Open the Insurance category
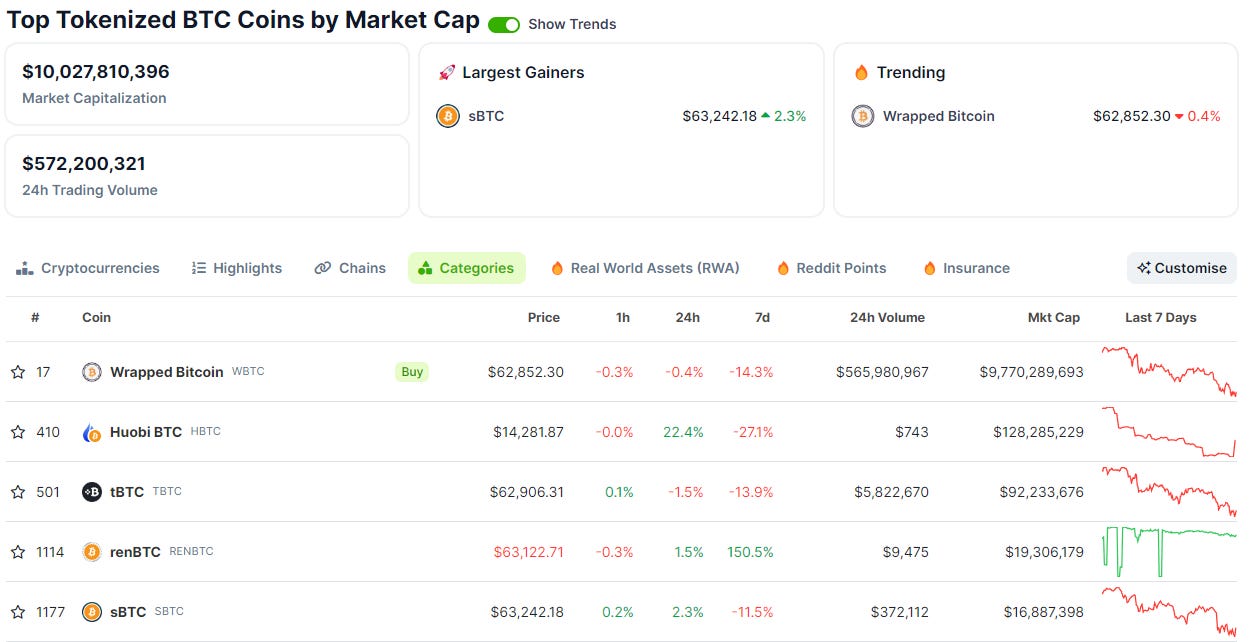1249x642 pixels. coord(966,268)
